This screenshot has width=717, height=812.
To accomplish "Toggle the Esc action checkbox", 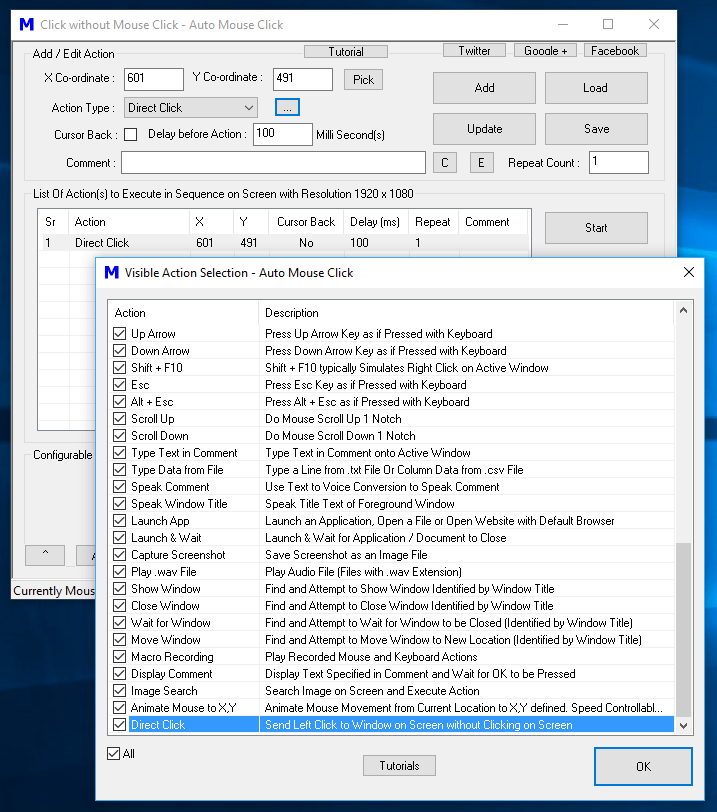I will click(120, 385).
